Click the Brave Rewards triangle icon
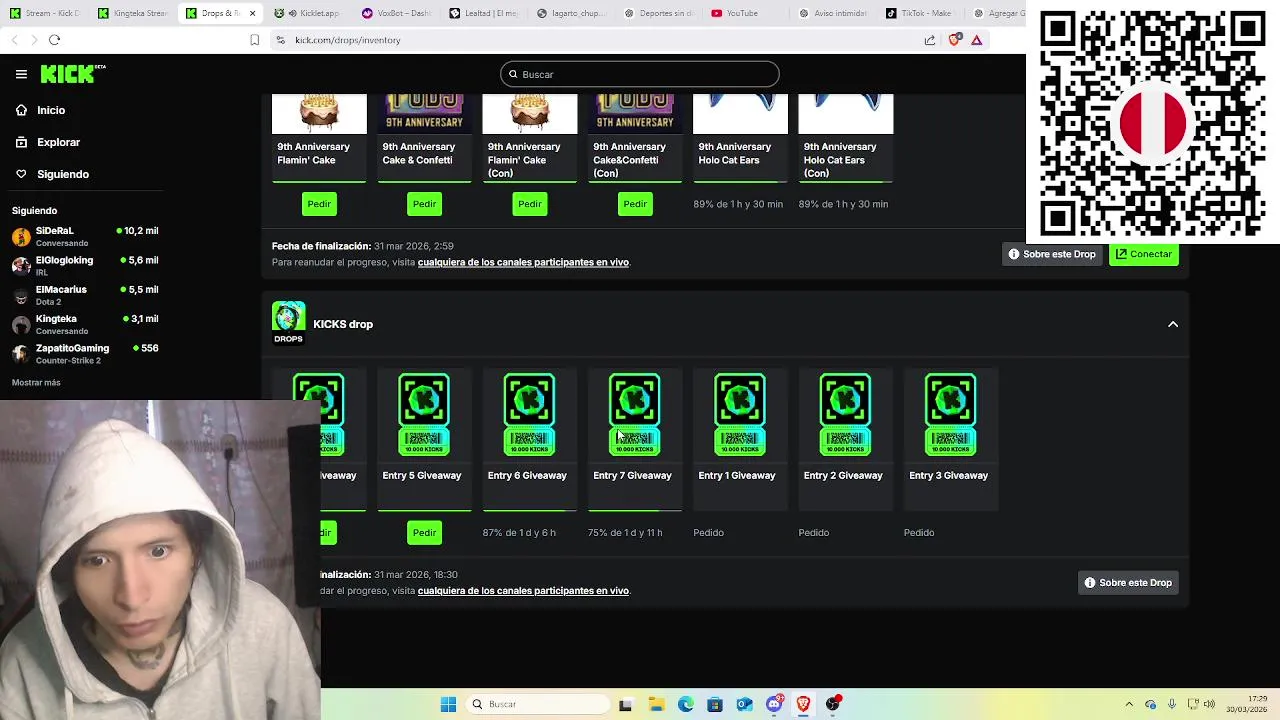Screen dimensions: 1280x720 click(x=977, y=40)
